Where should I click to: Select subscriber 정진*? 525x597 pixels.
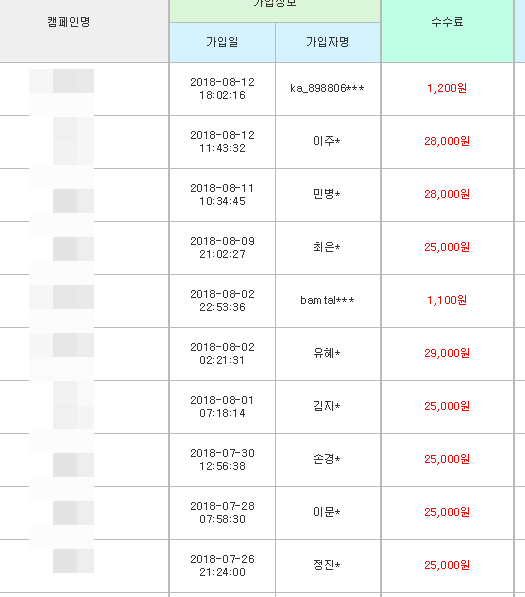[327, 565]
